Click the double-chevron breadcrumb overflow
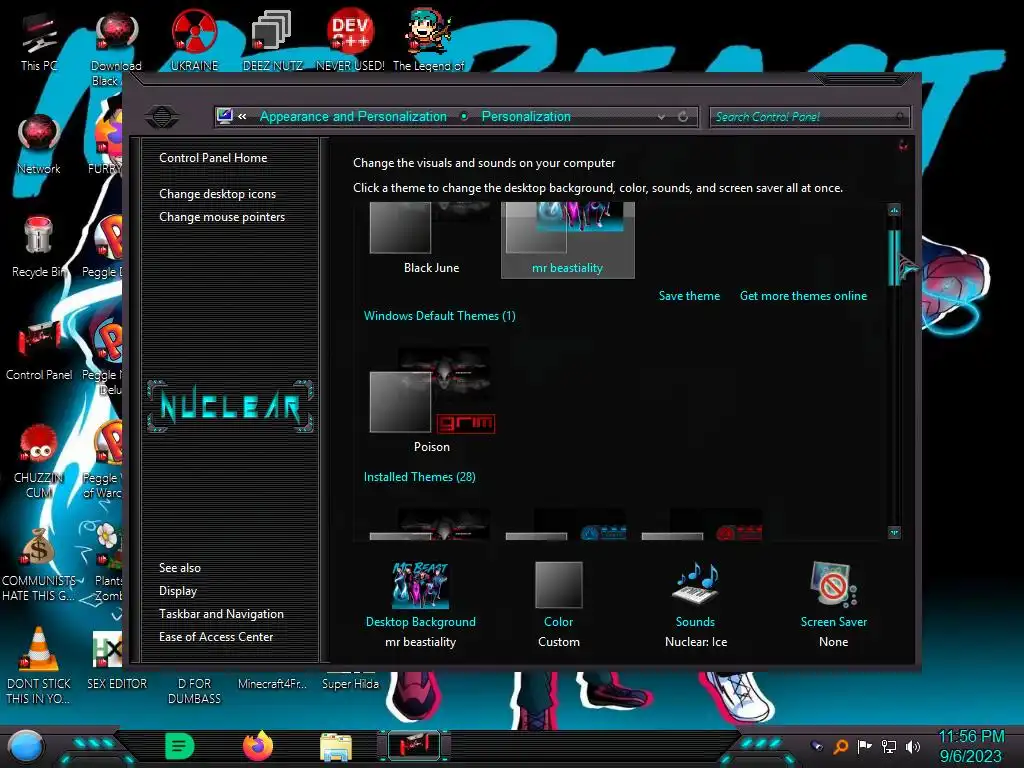1024x768 pixels. point(242,116)
